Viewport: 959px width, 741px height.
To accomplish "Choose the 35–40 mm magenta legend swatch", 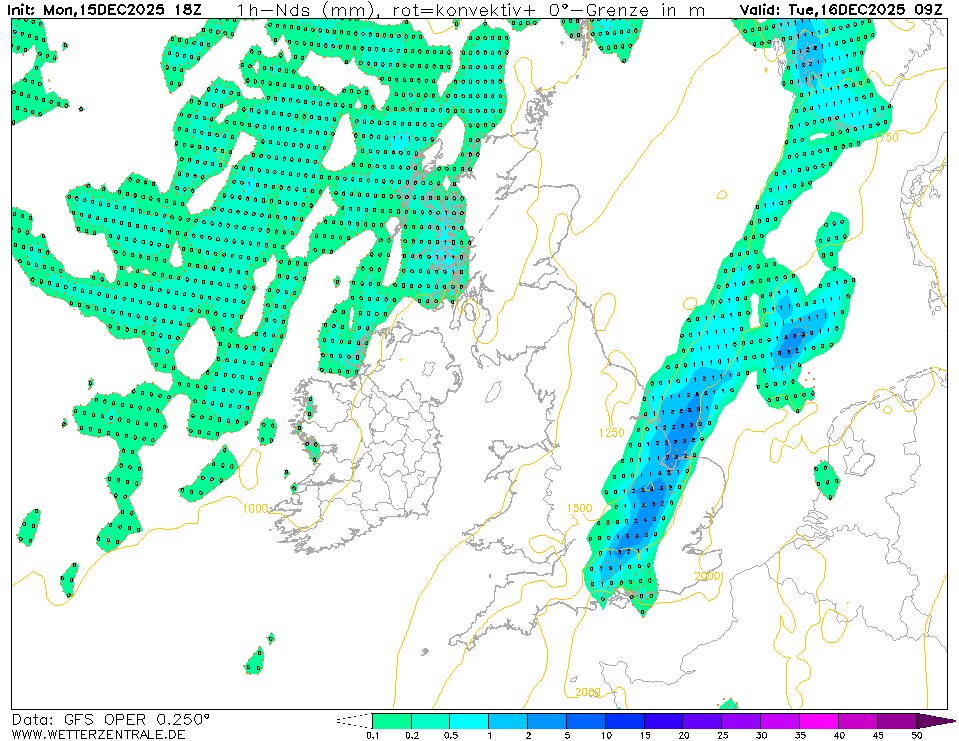I will coord(820,721).
